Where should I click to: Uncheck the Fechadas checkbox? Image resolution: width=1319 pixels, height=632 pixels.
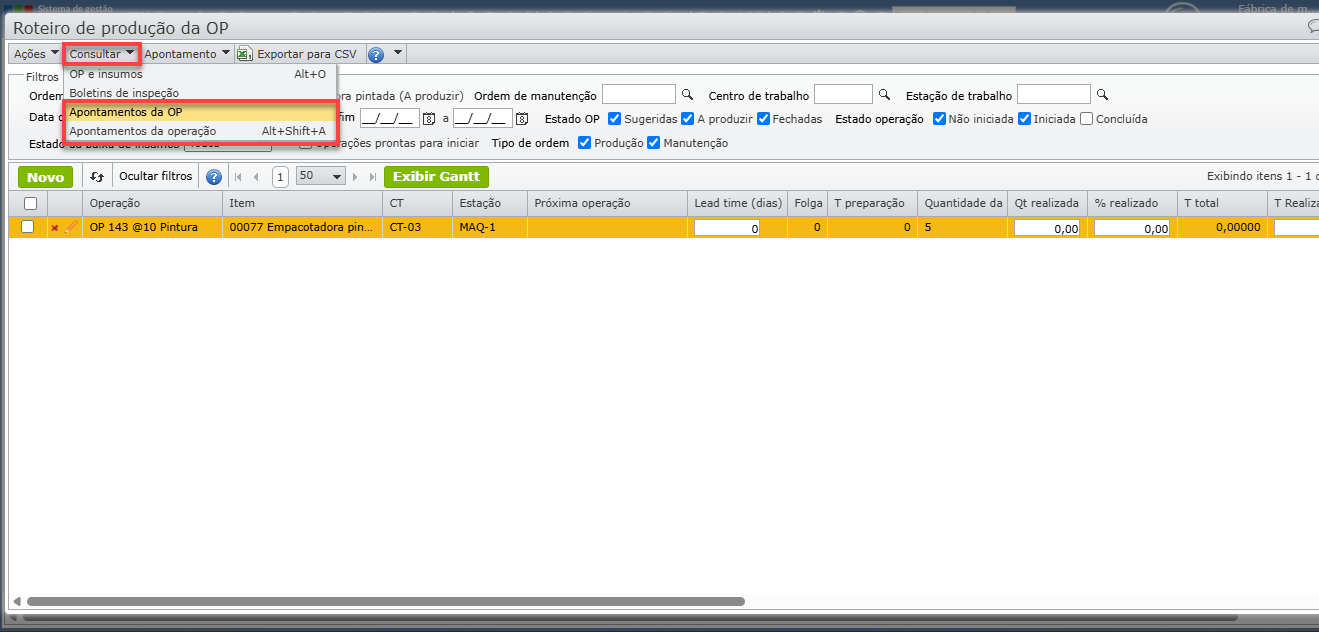coord(763,118)
